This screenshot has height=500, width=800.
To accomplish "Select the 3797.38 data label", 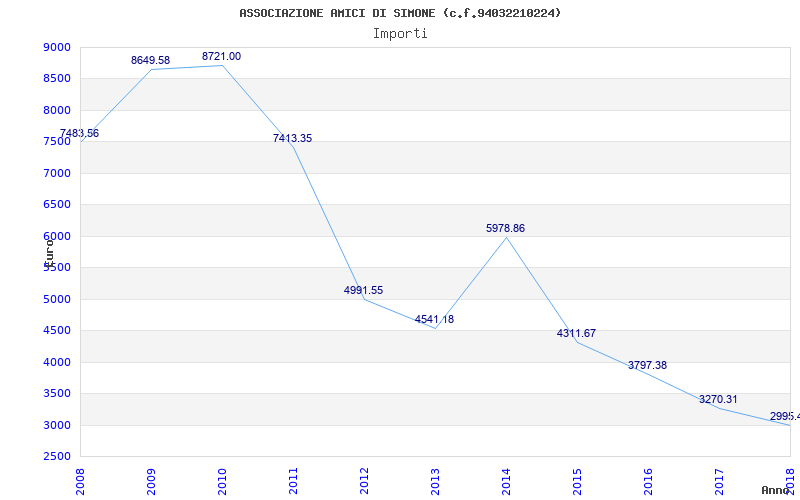I will point(647,365).
